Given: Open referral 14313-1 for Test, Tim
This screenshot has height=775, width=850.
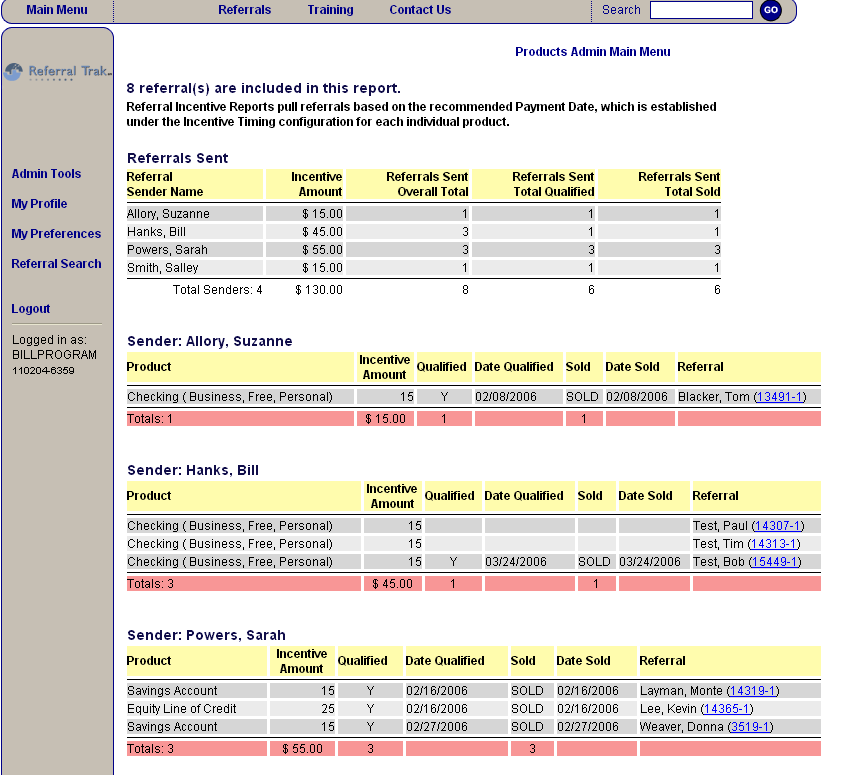Looking at the screenshot, I should tap(774, 544).
